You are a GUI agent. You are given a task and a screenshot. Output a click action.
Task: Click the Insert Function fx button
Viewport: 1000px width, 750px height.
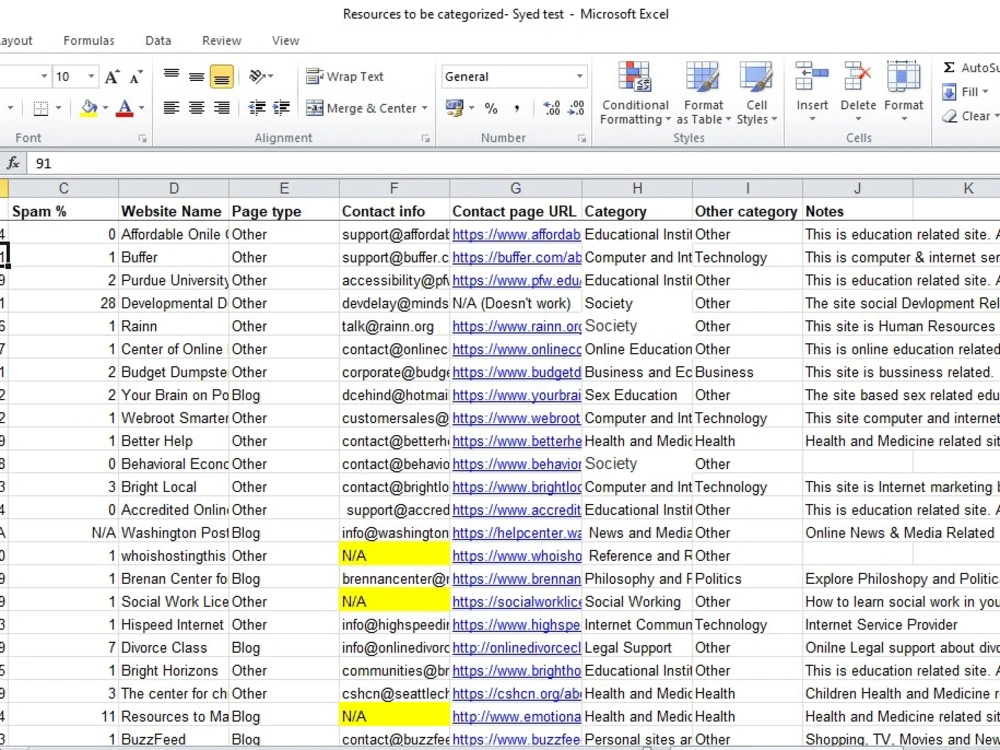click(x=13, y=163)
